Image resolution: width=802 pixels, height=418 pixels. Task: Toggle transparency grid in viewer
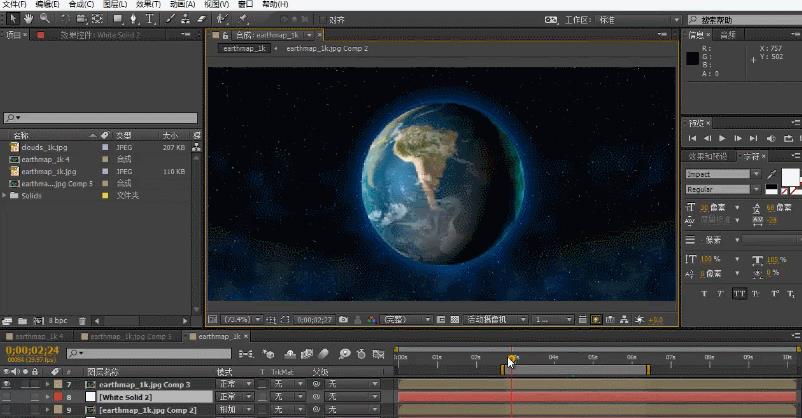pyautogui.click(x=455, y=319)
